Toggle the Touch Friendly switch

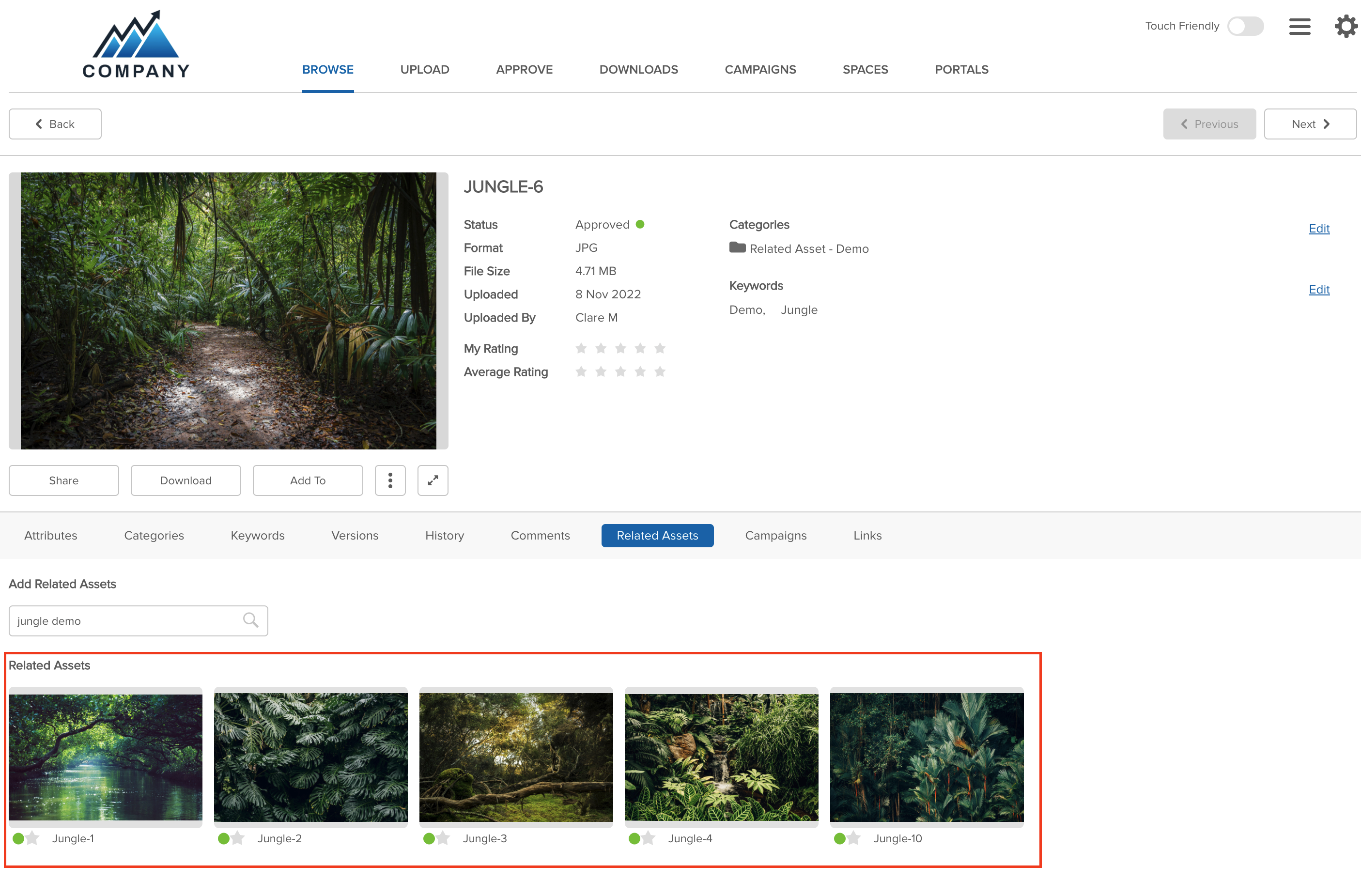coord(1246,26)
